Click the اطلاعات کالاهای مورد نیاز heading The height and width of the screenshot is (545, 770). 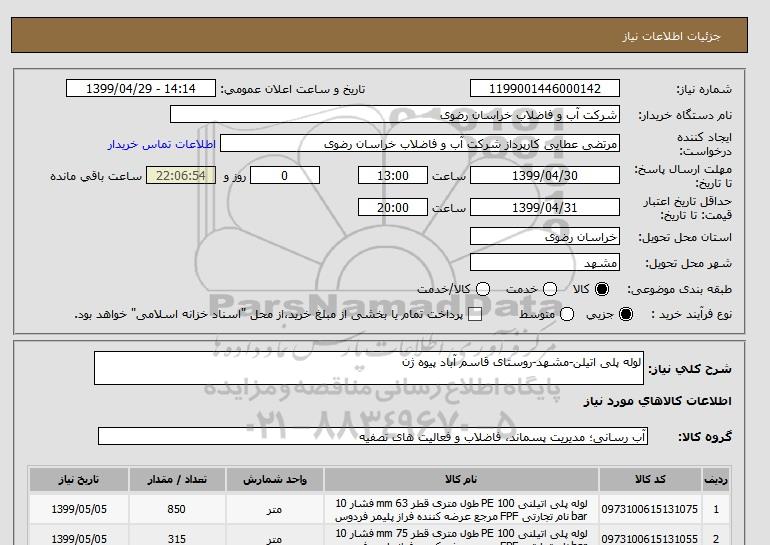click(x=658, y=401)
